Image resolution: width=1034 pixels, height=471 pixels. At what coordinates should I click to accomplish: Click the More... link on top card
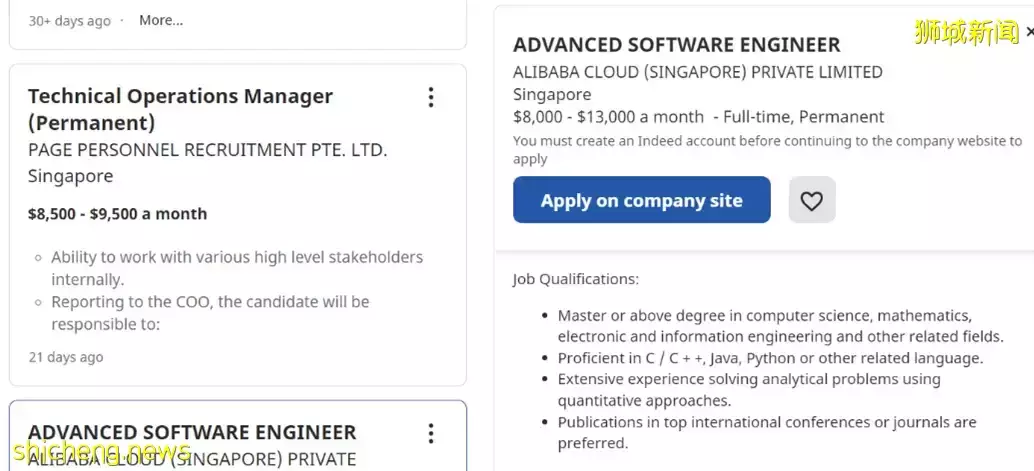161,20
